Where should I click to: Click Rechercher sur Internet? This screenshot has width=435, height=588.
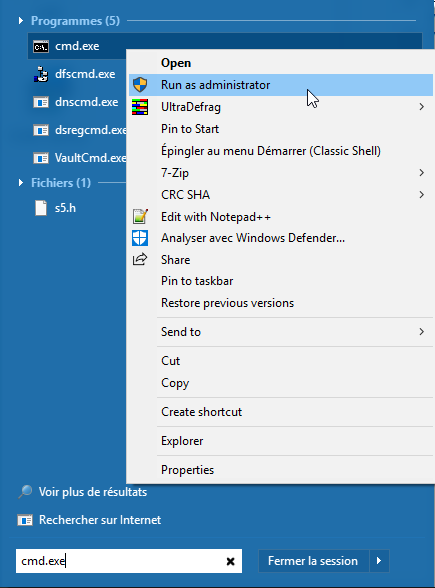click(x=100, y=520)
